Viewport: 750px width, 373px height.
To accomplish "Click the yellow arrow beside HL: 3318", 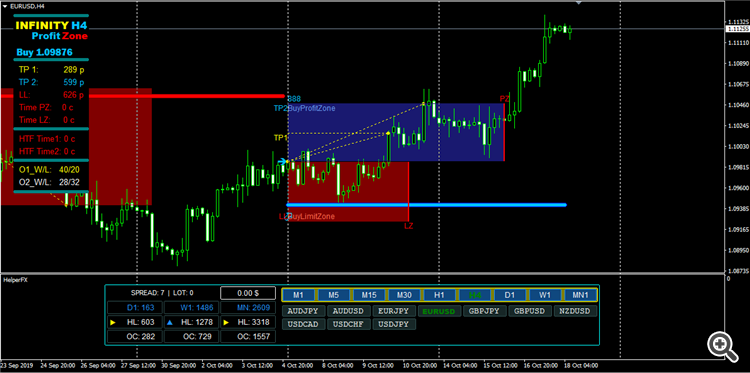I will click(225, 323).
